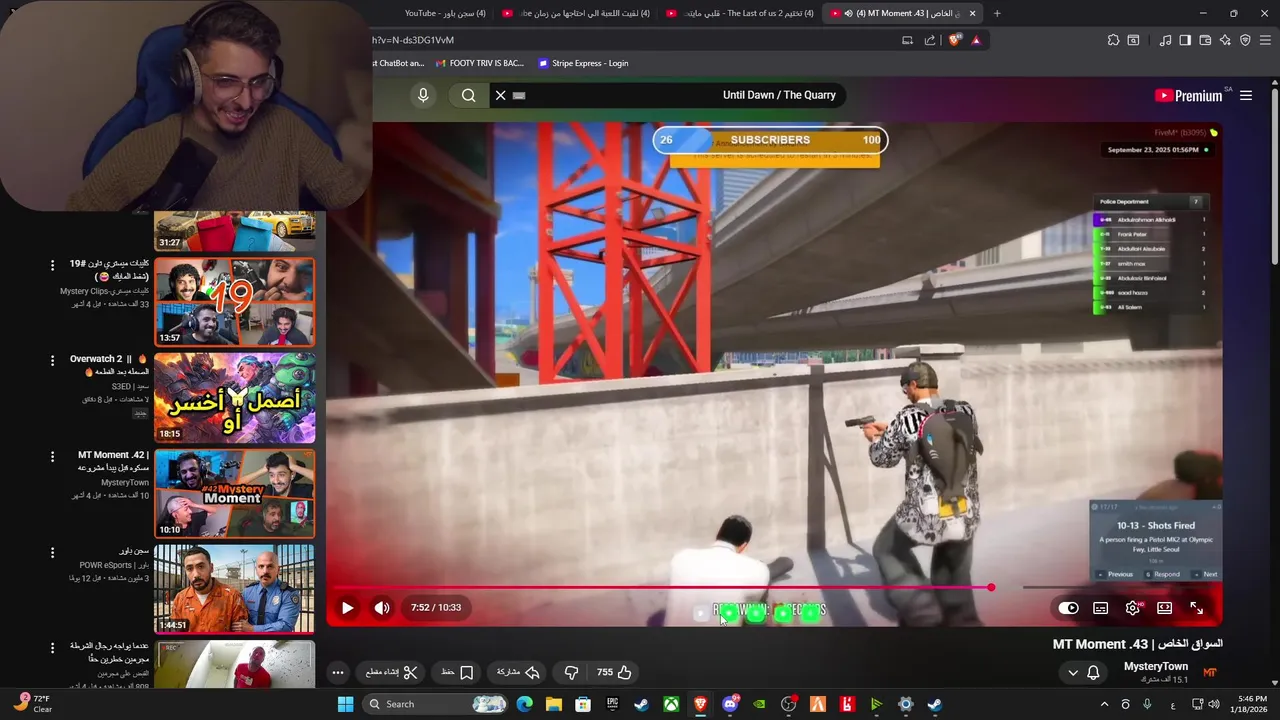Screen dimensions: 1280x720
Task: Click the YouTube voice search microphone
Action: pyautogui.click(x=423, y=95)
